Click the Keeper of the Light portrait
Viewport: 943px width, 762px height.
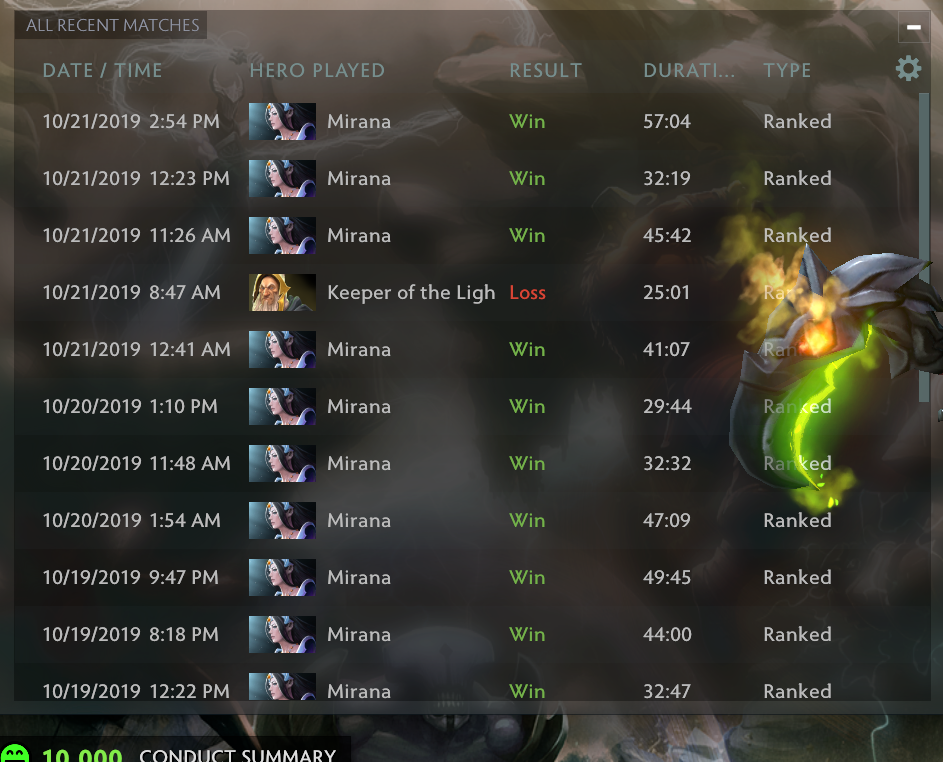coord(282,292)
